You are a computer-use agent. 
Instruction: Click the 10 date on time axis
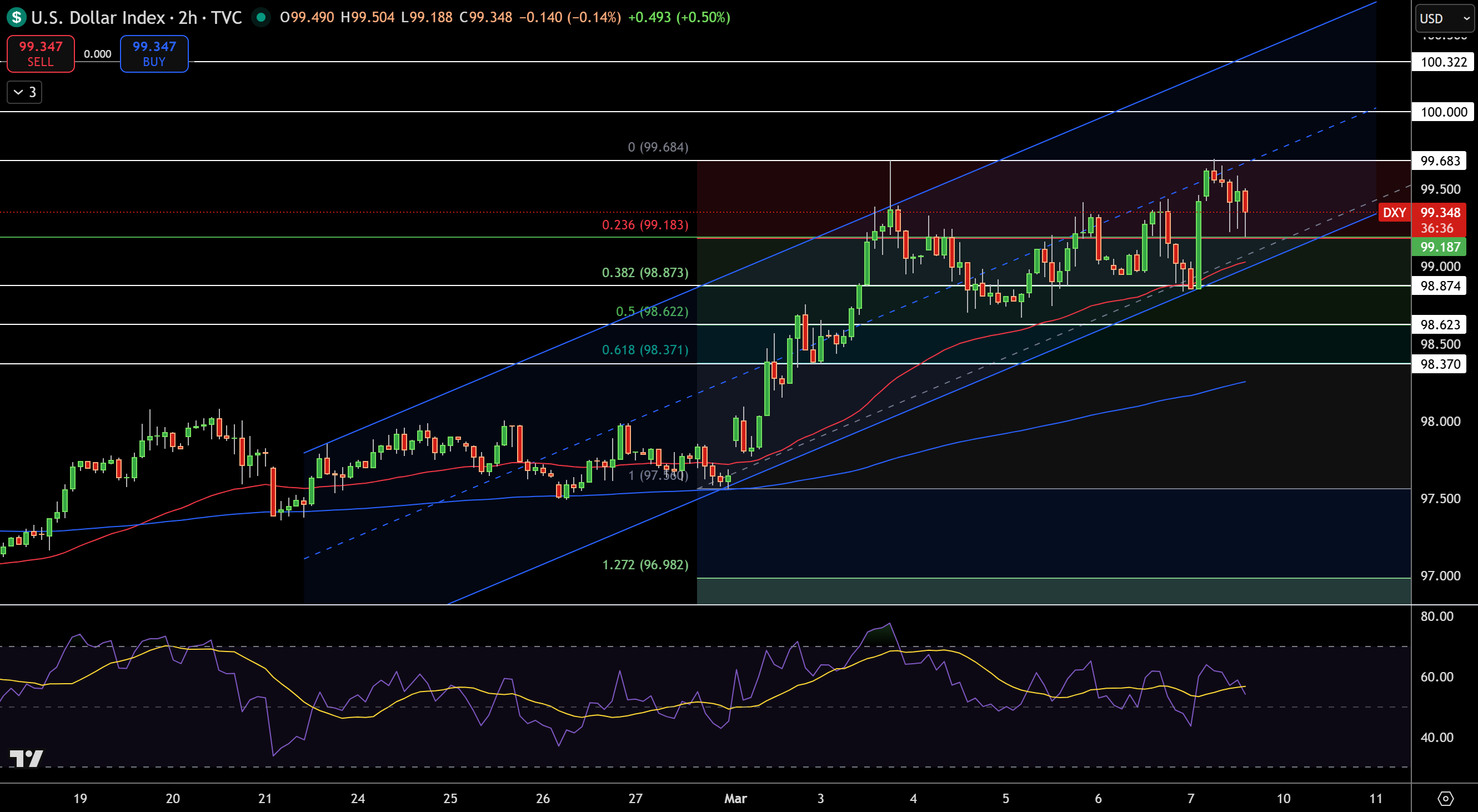click(x=1283, y=798)
